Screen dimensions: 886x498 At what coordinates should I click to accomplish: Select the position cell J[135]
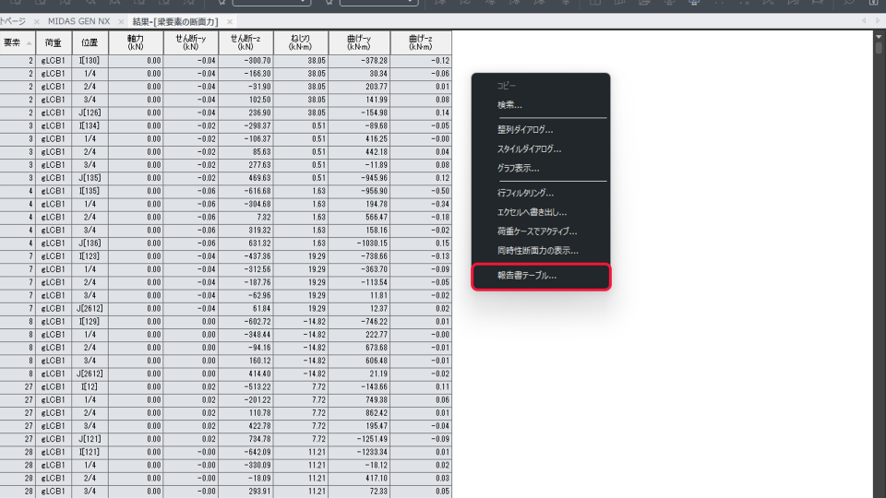pos(90,178)
